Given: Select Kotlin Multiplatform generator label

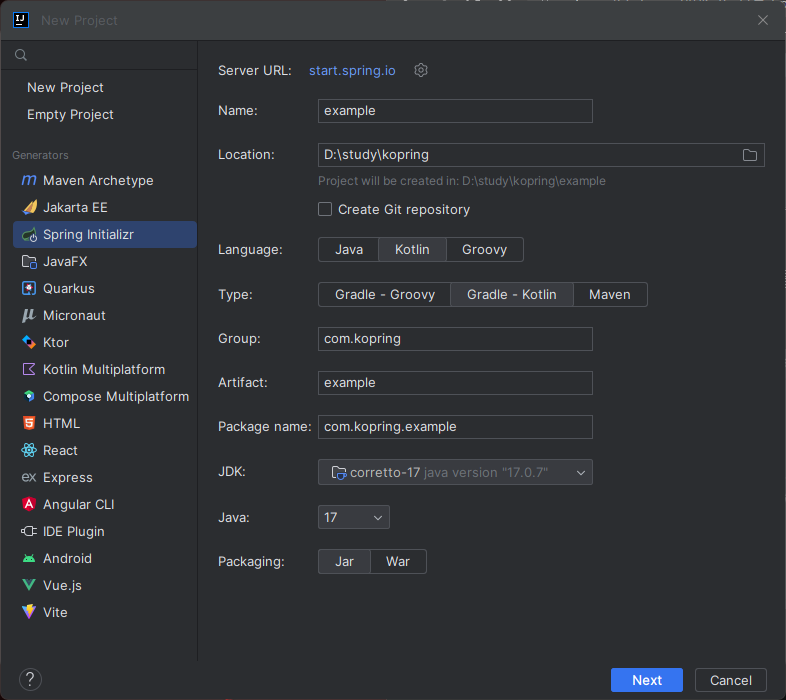Looking at the screenshot, I should 104,370.
